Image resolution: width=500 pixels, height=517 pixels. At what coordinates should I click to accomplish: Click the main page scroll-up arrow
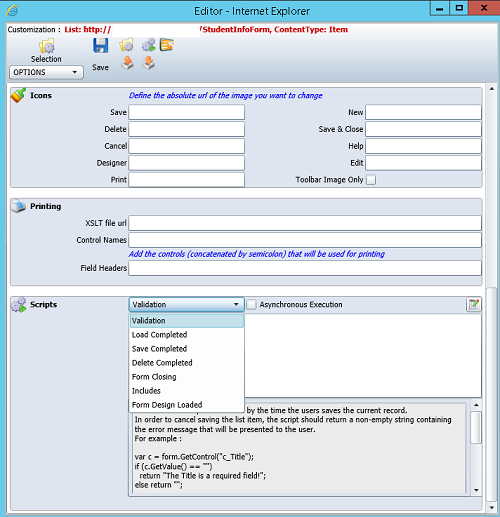click(492, 89)
